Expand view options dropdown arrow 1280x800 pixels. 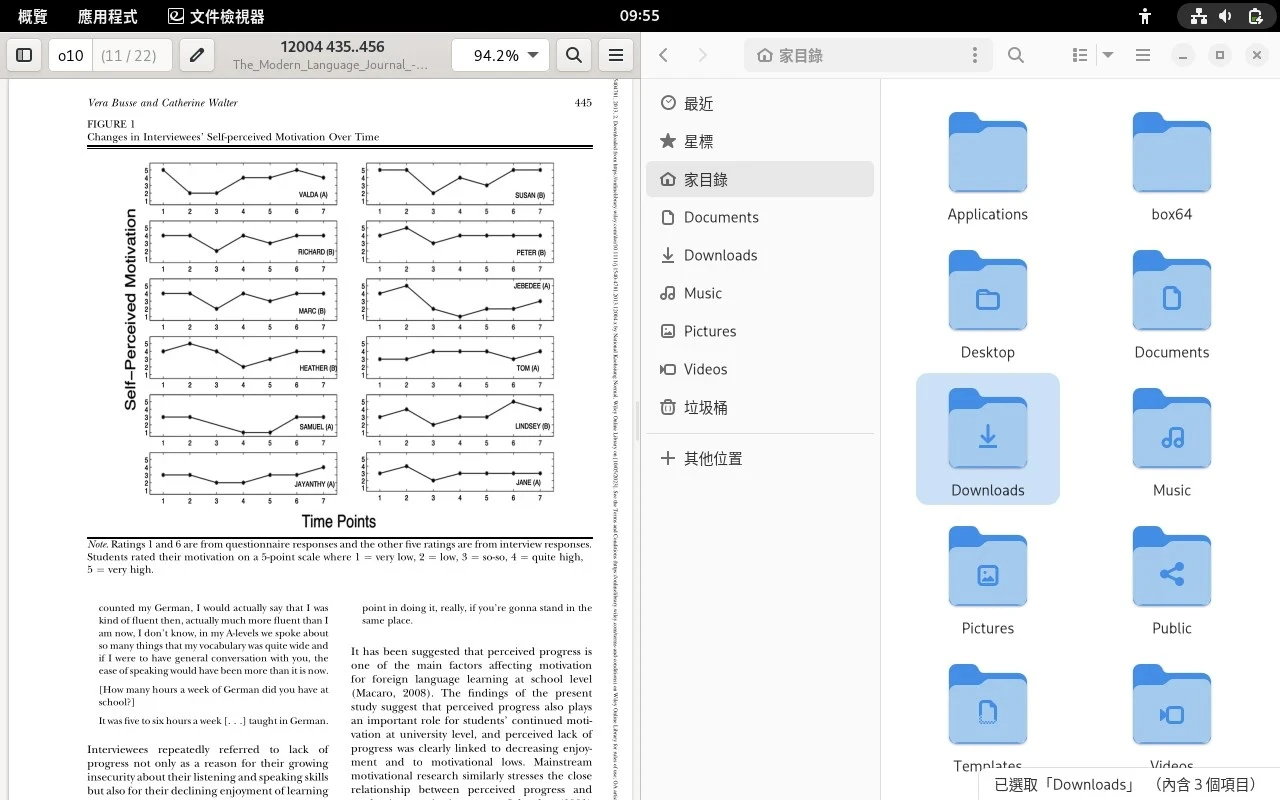pyautogui.click(x=1108, y=56)
